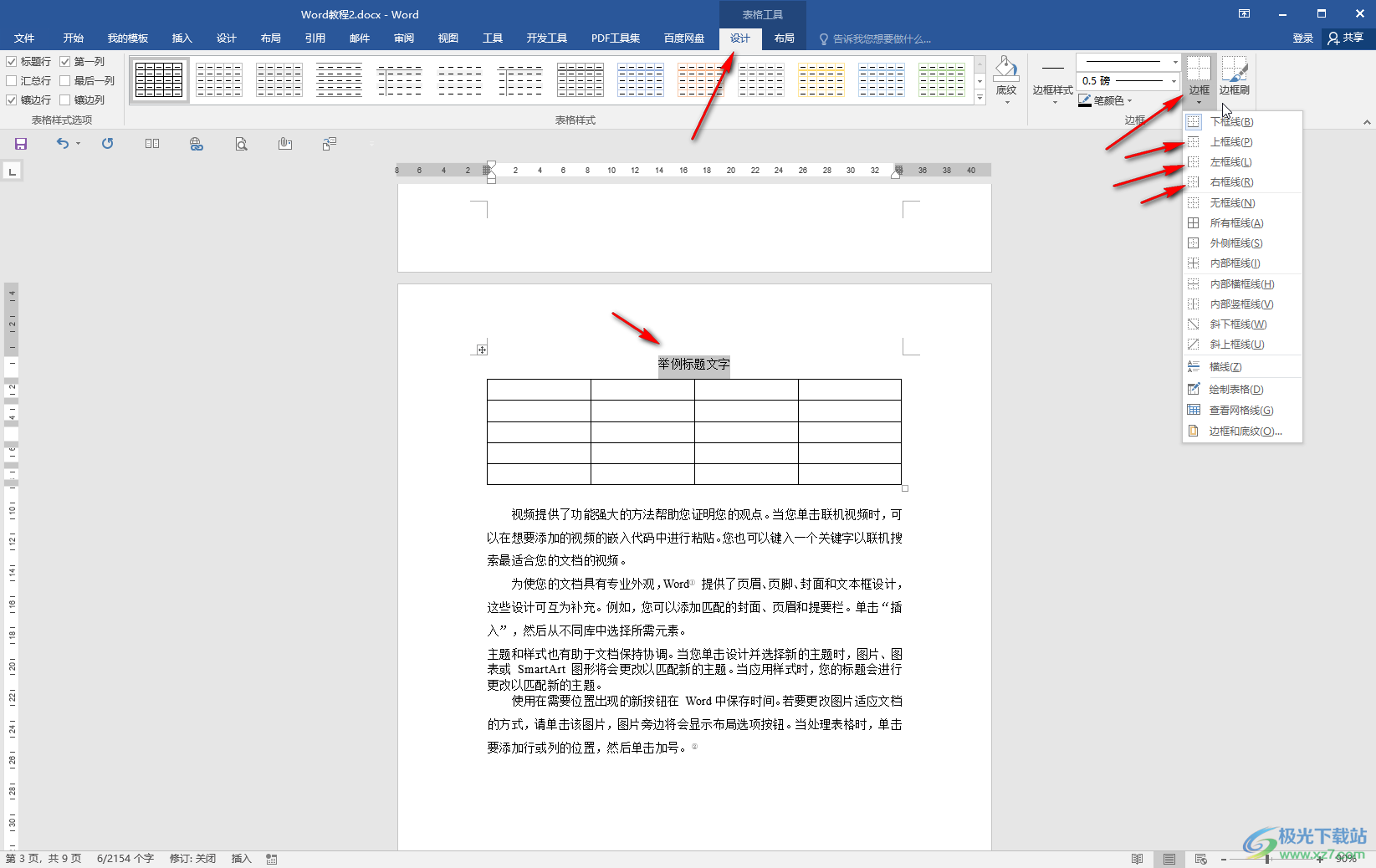Image resolution: width=1376 pixels, height=868 pixels.
Task: Click the Tell me search box
Action: pos(875,39)
